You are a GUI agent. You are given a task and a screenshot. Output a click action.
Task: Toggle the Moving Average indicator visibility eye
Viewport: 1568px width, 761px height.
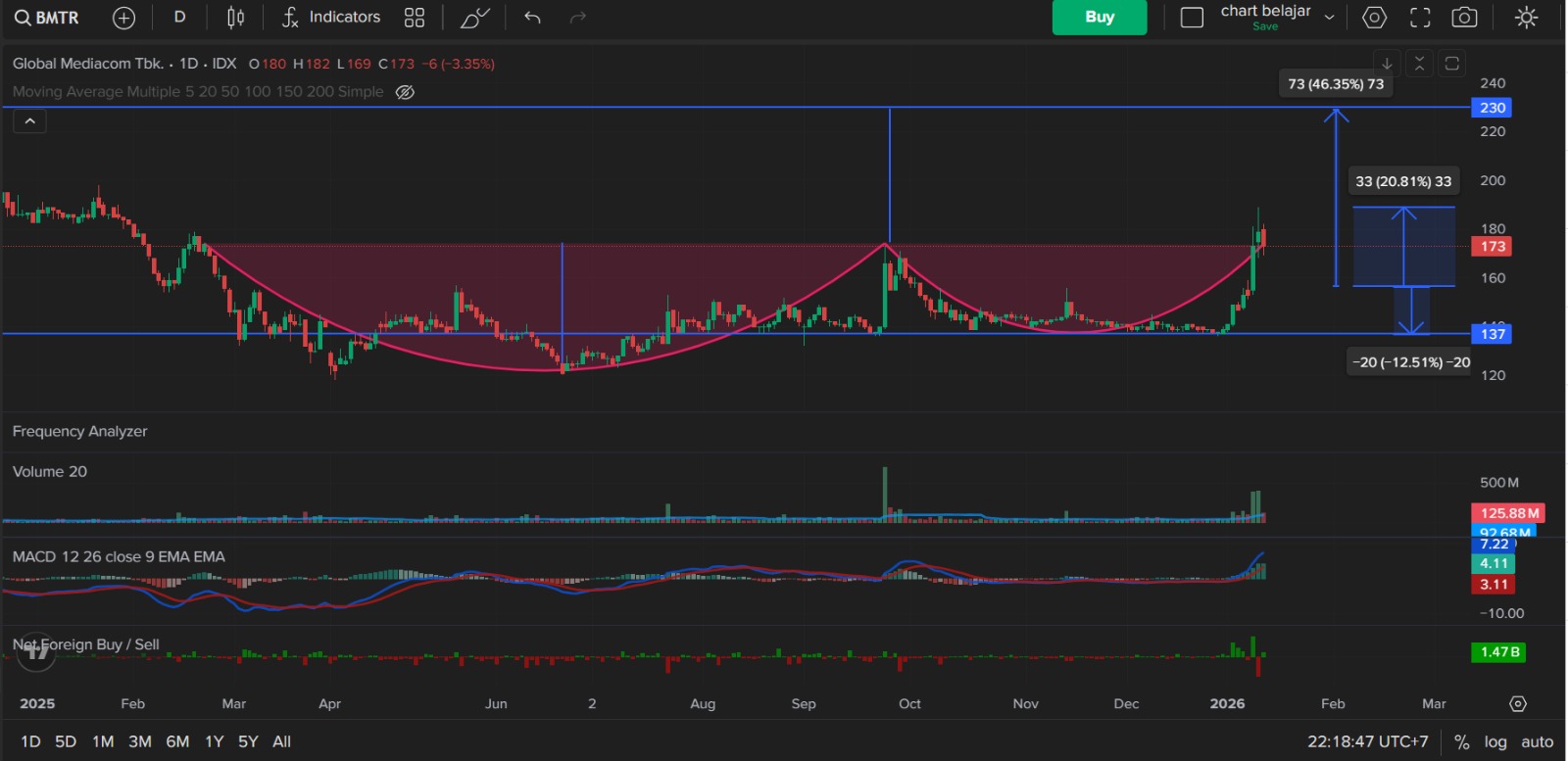pos(405,92)
